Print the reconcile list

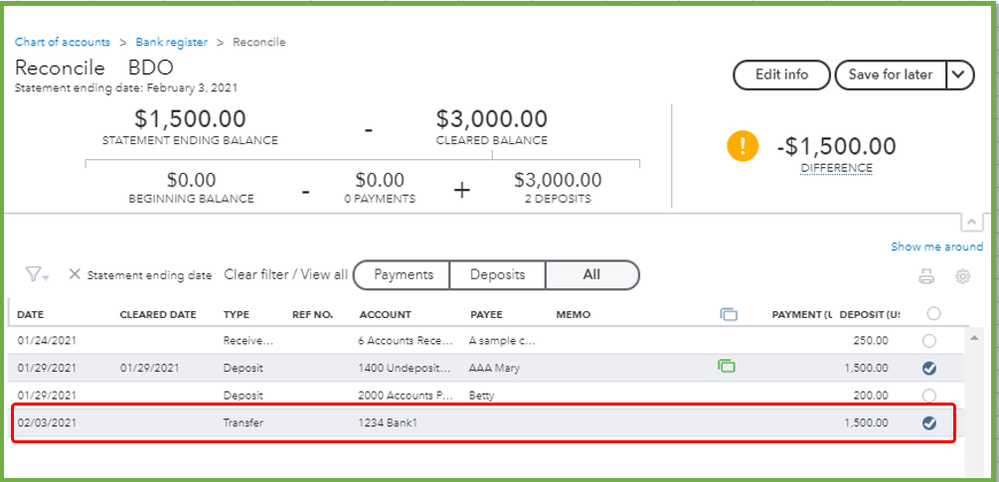coord(926,276)
